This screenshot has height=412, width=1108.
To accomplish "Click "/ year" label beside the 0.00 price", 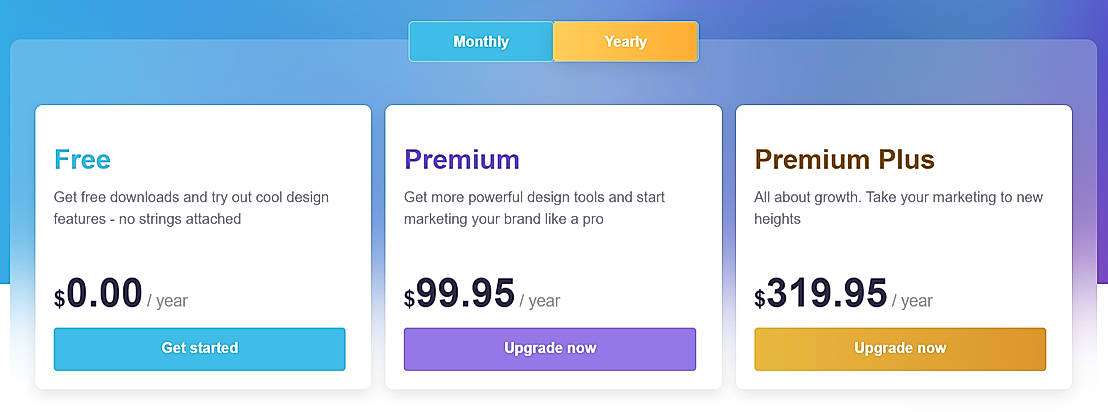I will (x=167, y=301).
